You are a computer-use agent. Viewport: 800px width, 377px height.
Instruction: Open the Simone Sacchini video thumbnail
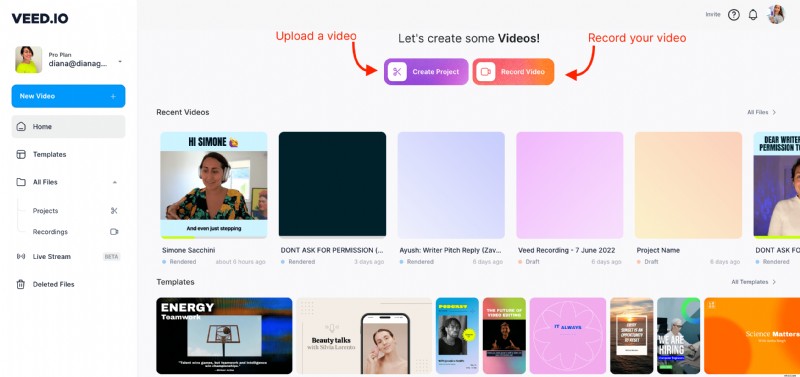click(x=214, y=185)
